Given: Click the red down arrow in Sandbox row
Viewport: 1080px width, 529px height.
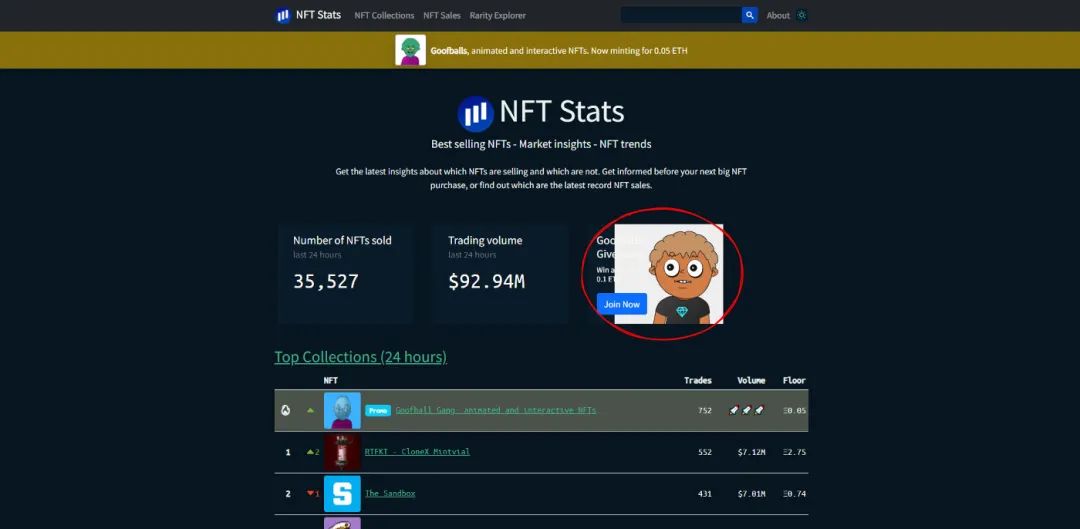Looking at the screenshot, I should click(x=310, y=494).
